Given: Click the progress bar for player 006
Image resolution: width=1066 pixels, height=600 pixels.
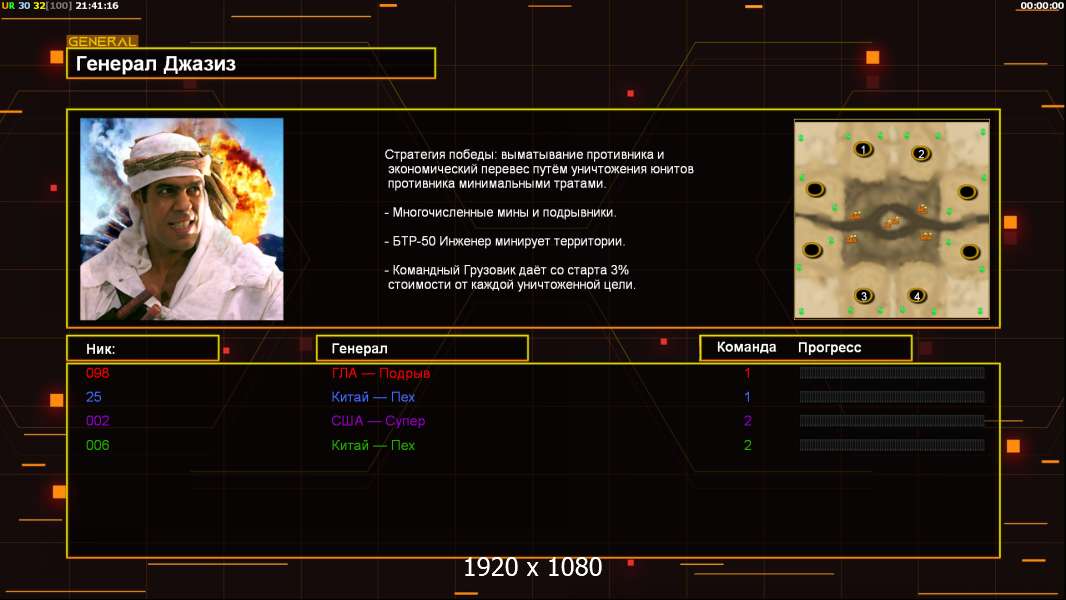Looking at the screenshot, I should pyautogui.click(x=892, y=445).
